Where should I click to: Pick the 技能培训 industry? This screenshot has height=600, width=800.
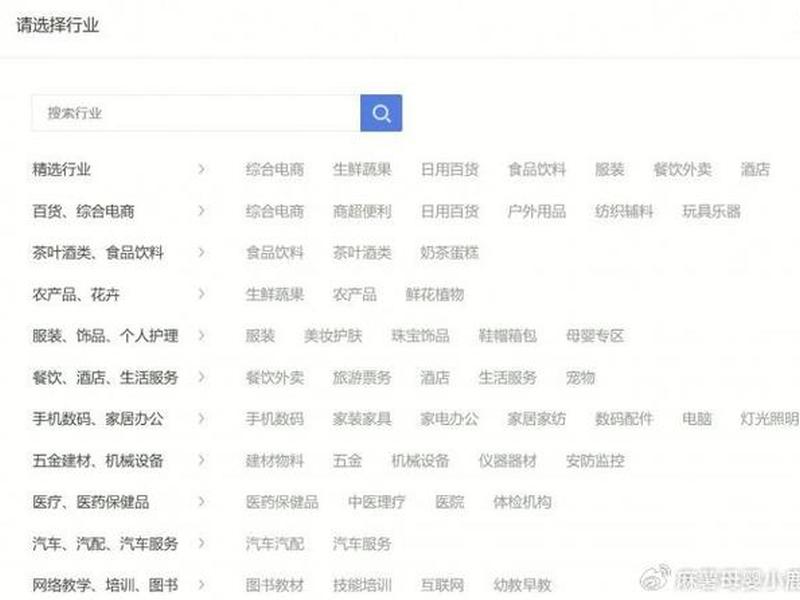pyautogui.click(x=362, y=585)
